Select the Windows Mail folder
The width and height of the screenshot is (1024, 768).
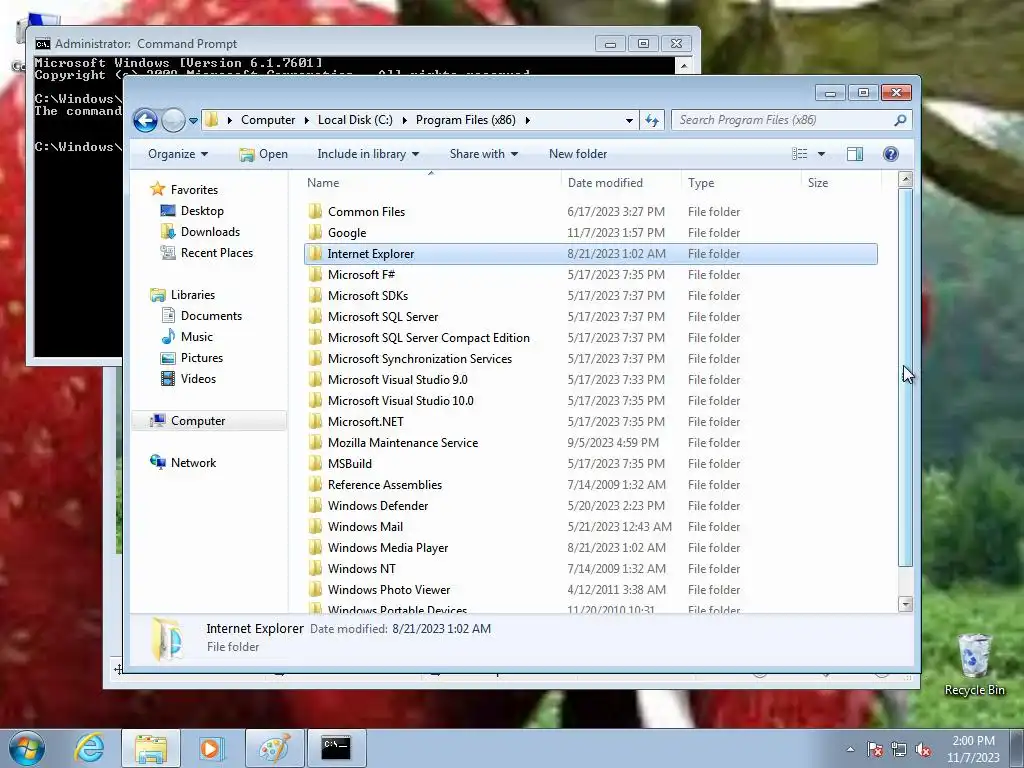point(365,526)
